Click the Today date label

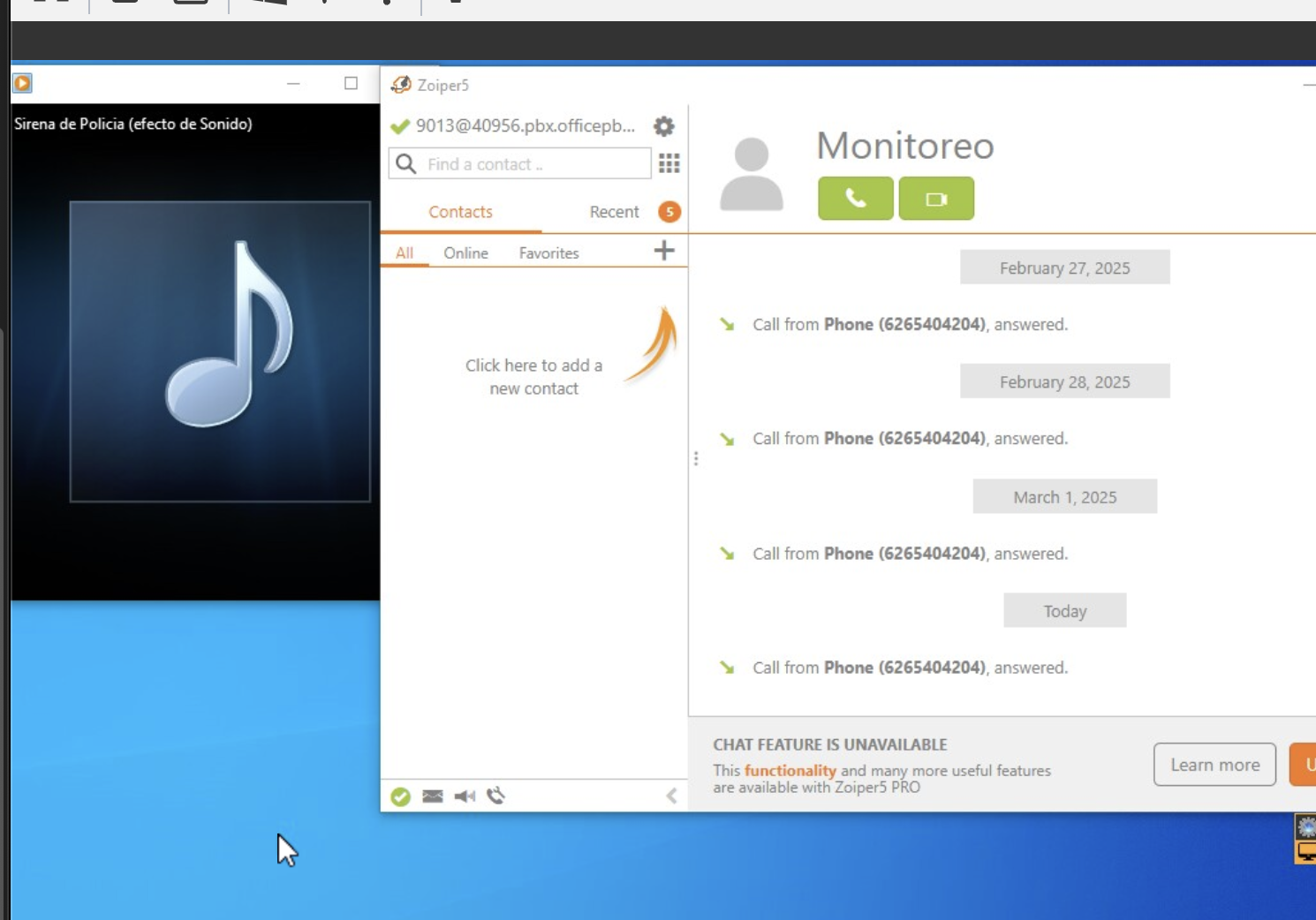point(1065,611)
